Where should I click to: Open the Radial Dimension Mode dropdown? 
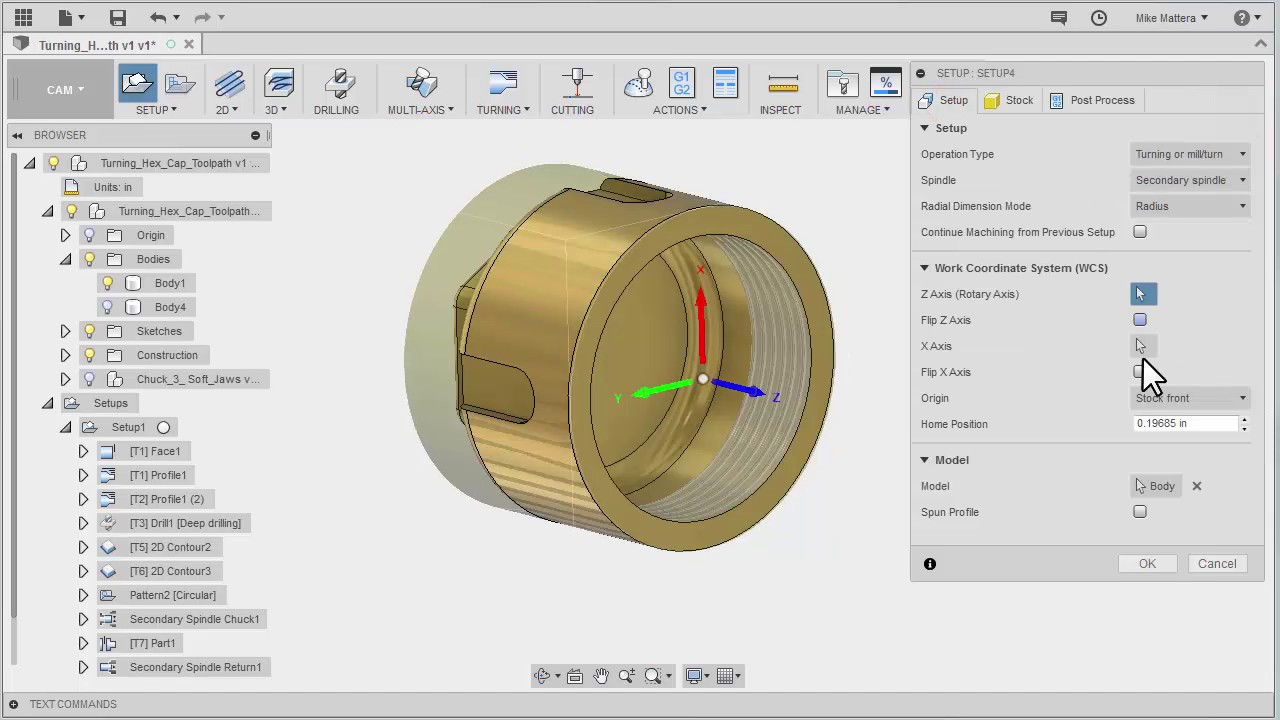point(1190,206)
